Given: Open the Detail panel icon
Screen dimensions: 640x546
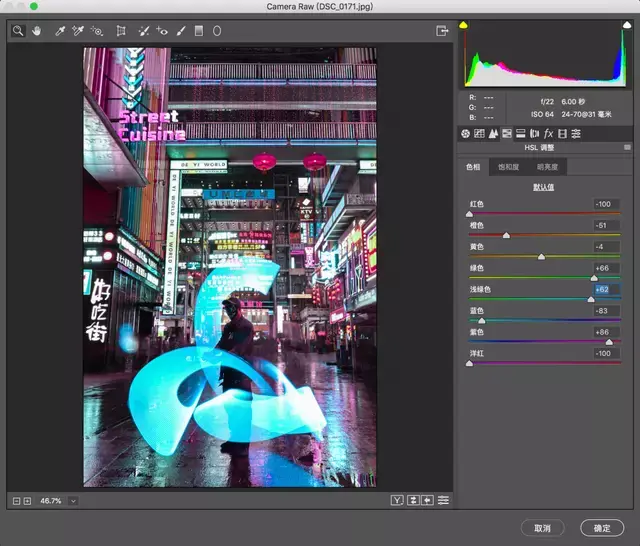Looking at the screenshot, I should pos(493,133).
